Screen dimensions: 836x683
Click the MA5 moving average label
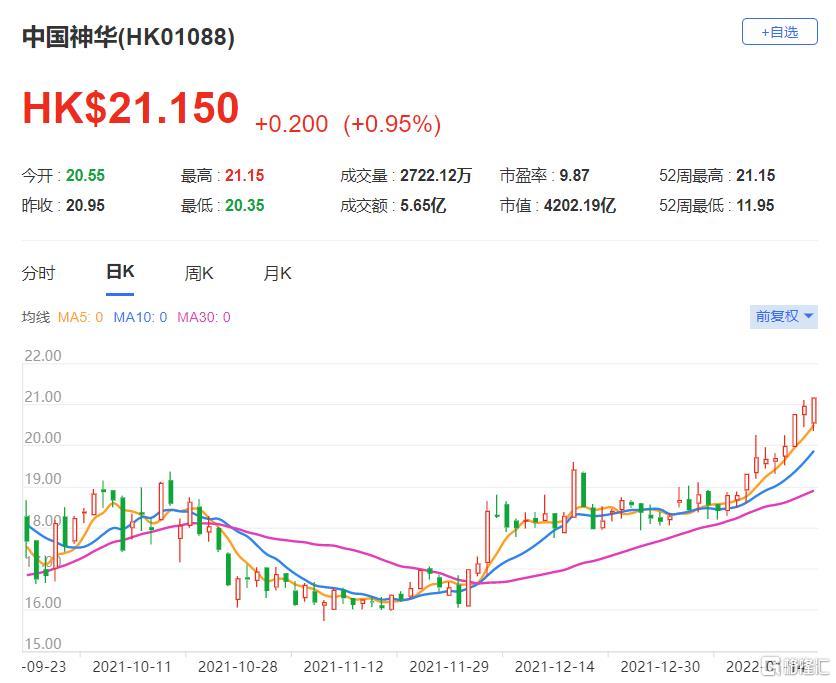(x=81, y=318)
